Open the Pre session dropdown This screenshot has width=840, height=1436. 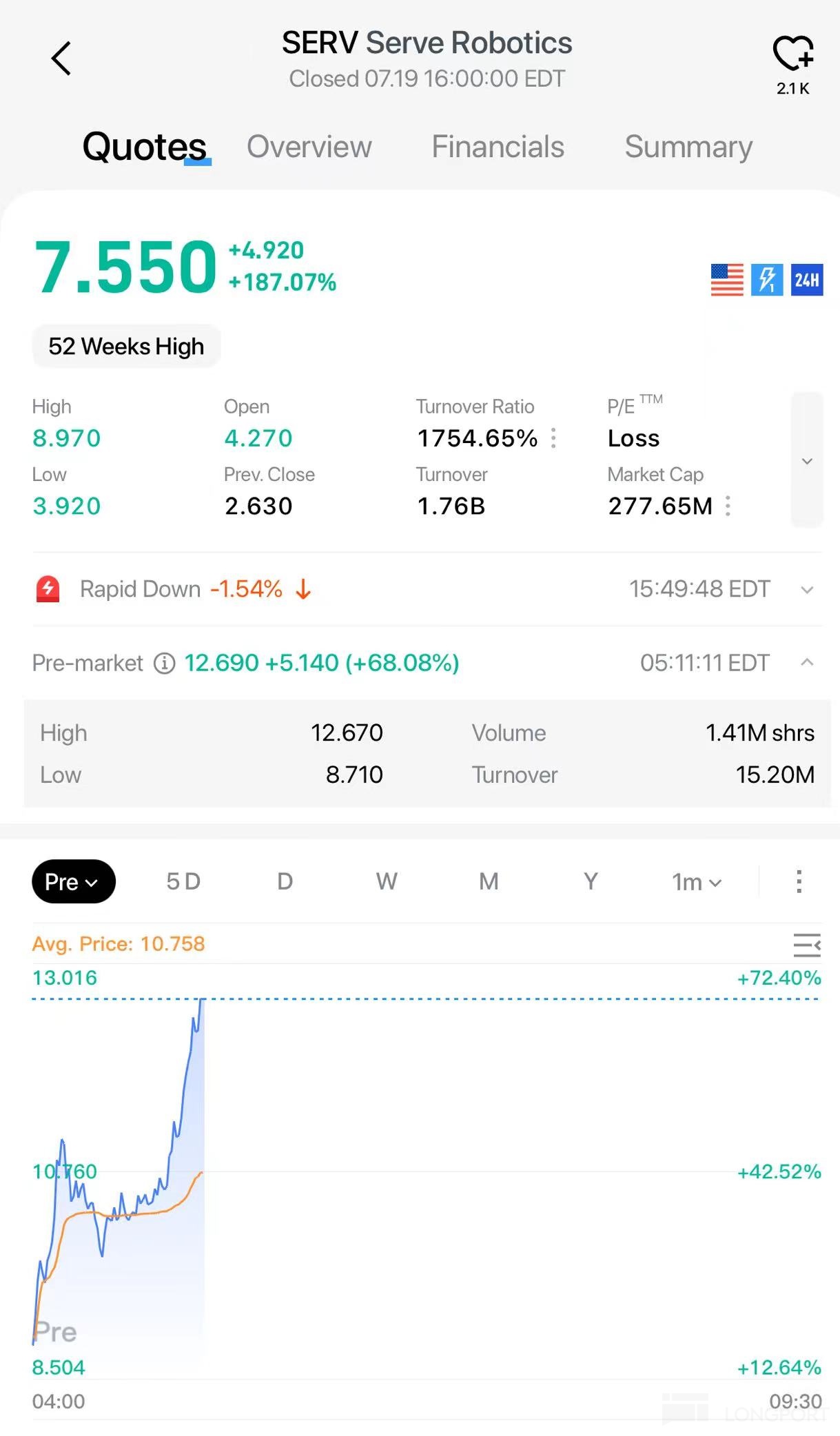[73, 881]
